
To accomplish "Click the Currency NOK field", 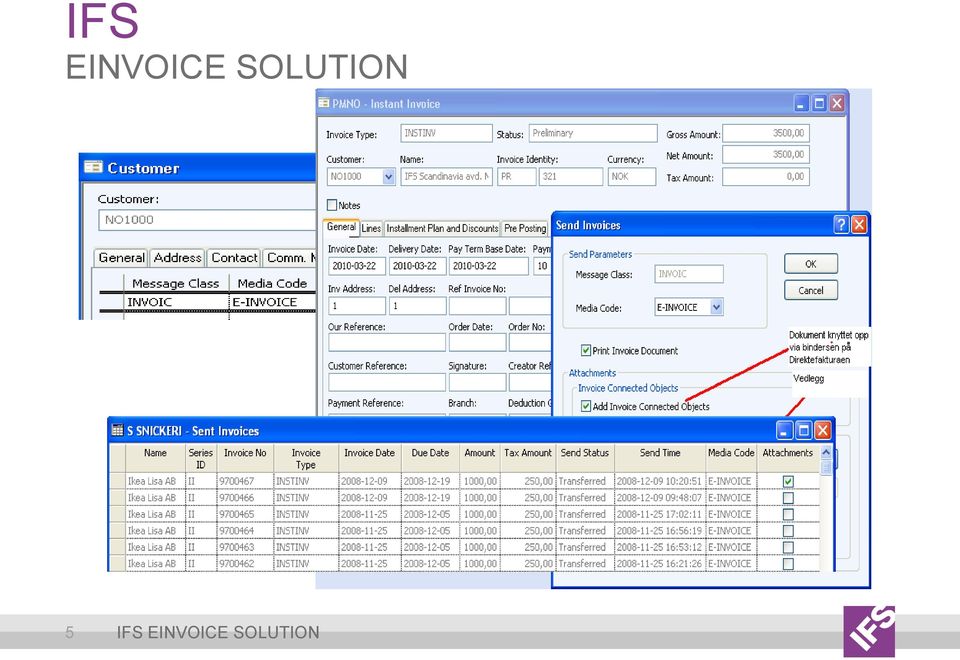I will 632,177.
